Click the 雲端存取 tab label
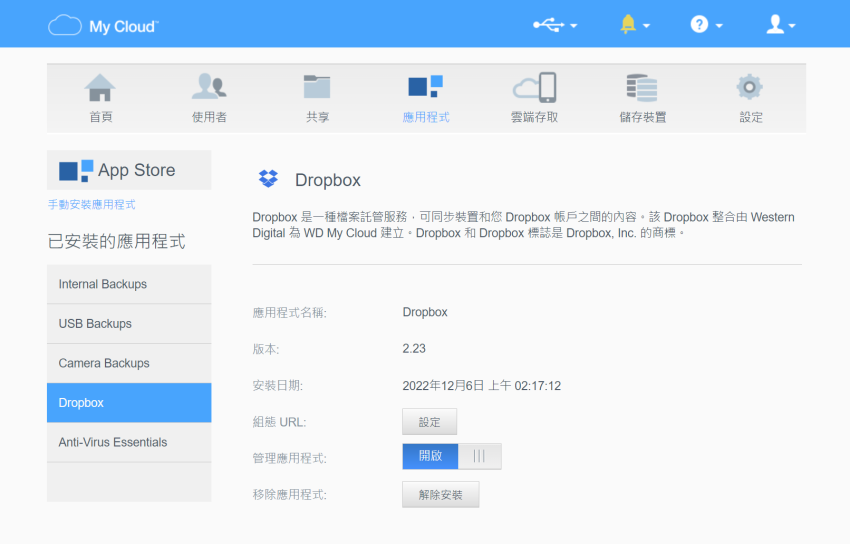Viewport: 850px width, 544px height. coord(535,117)
